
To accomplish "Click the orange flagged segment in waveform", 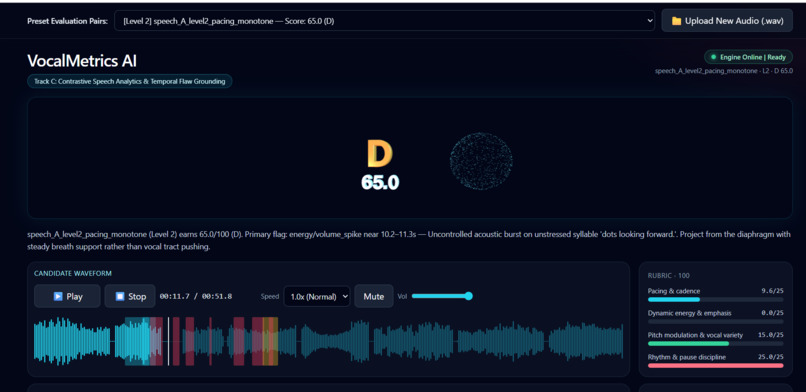I will point(270,341).
